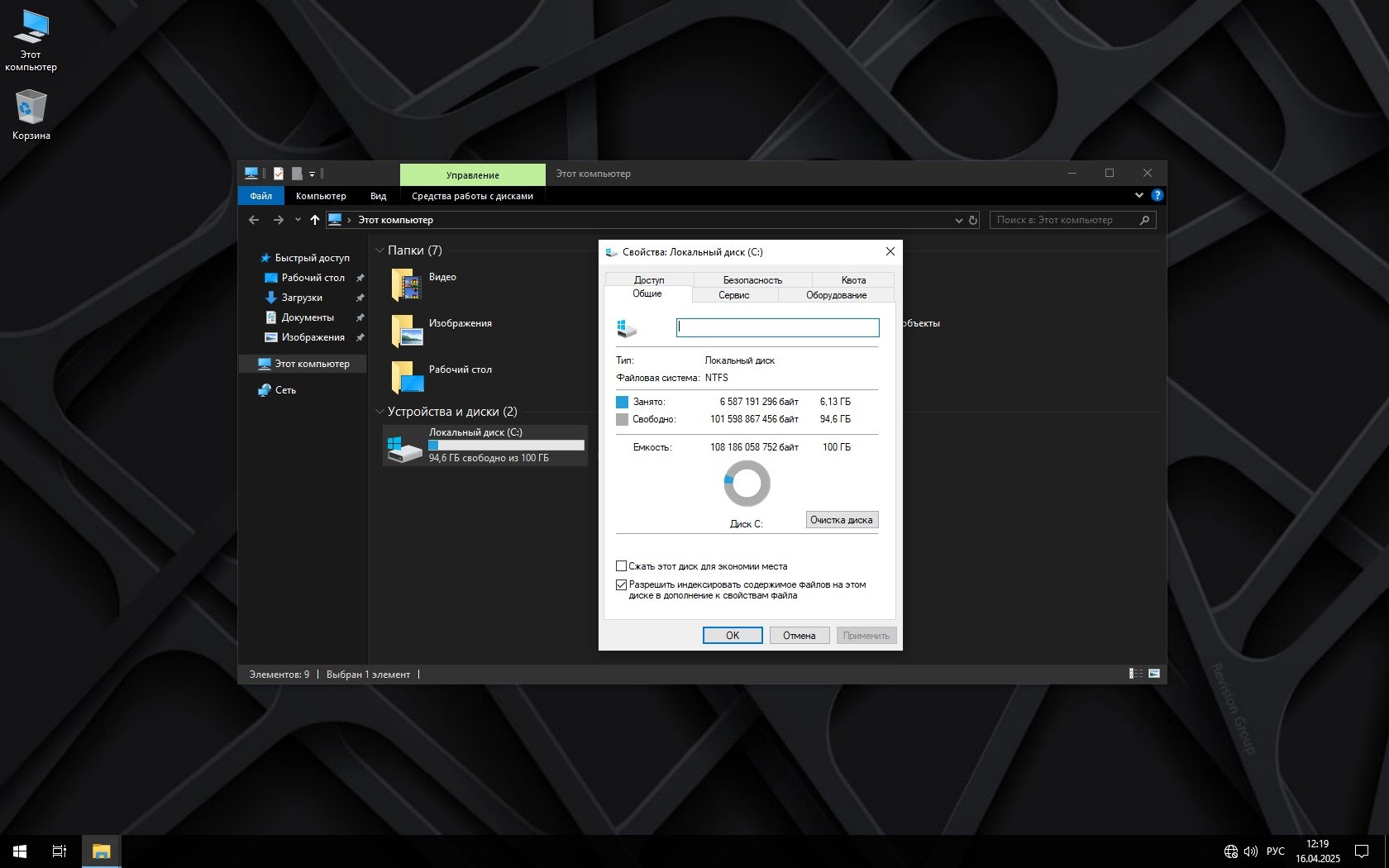This screenshot has height=868, width=1389.
Task: Expand the address bar history dropdown
Action: 958,220
